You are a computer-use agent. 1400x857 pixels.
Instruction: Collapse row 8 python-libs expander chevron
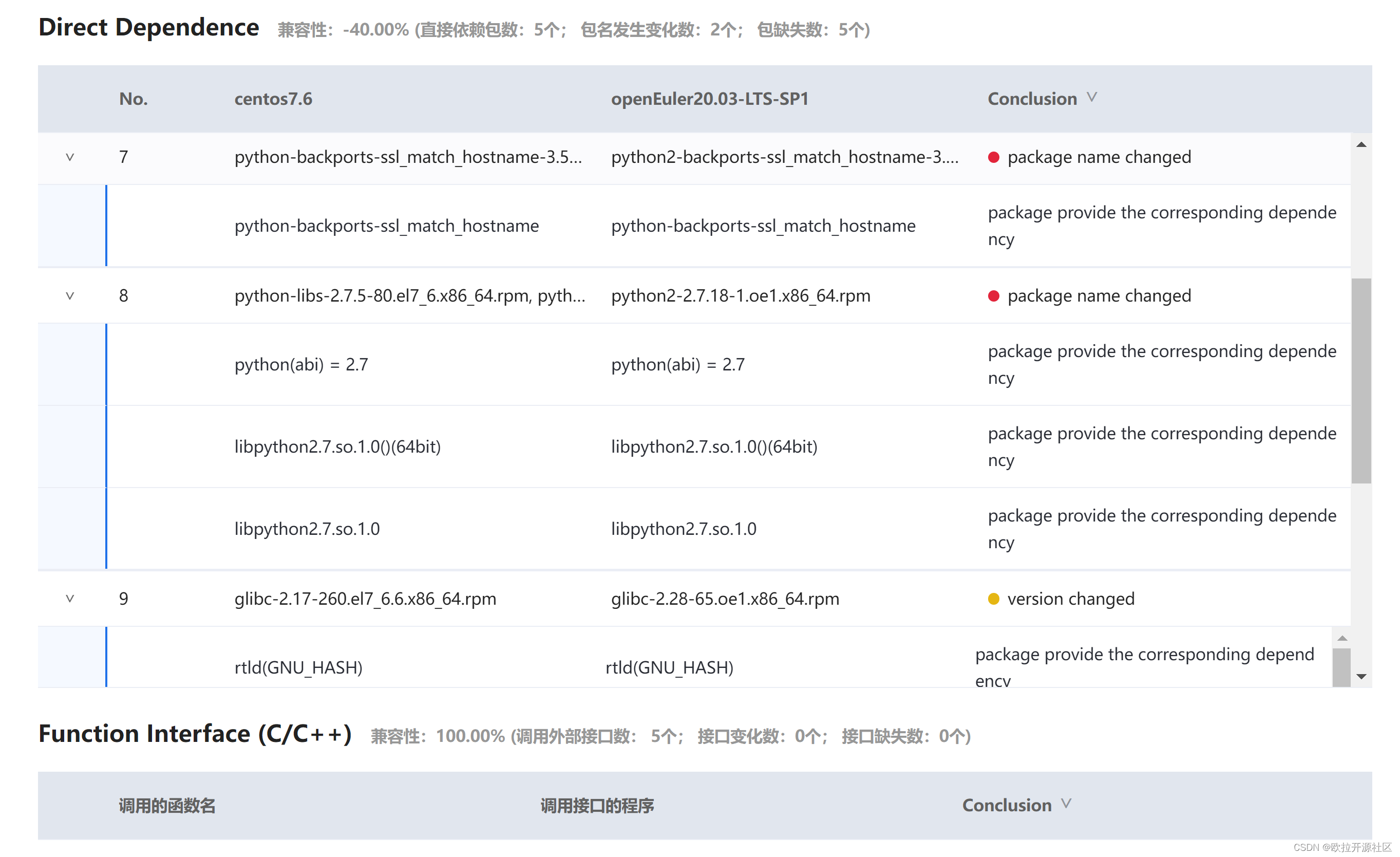tap(70, 296)
